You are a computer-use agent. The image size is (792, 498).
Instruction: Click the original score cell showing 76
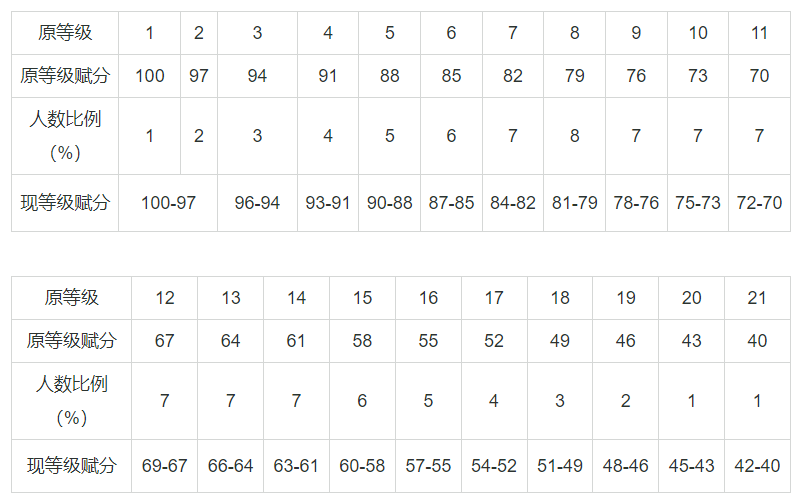[636, 76]
